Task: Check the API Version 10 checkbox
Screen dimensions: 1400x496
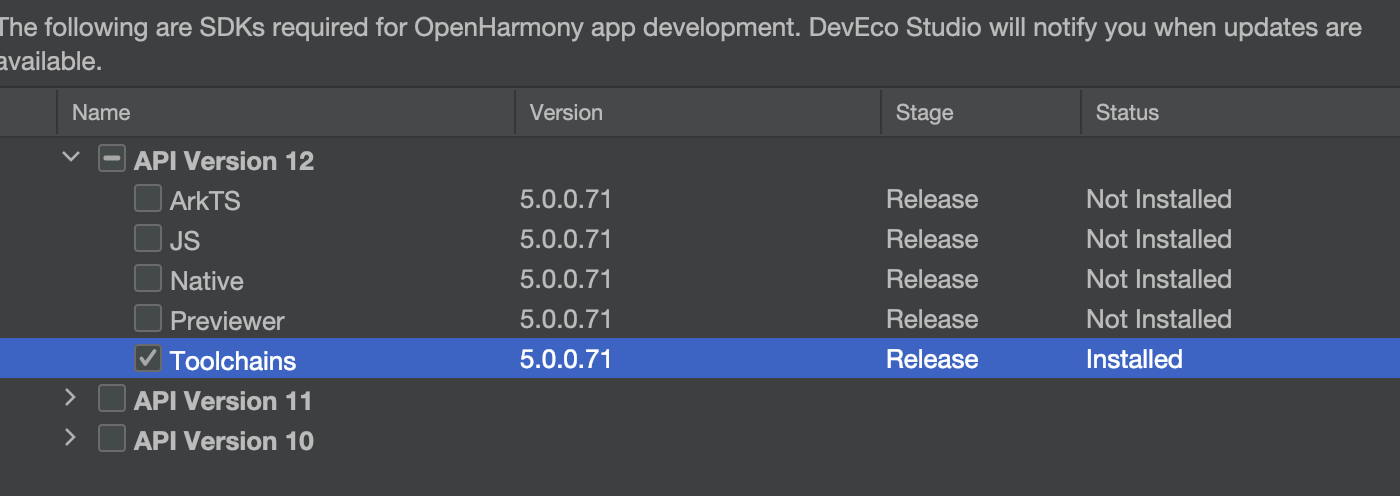Action: 112,439
